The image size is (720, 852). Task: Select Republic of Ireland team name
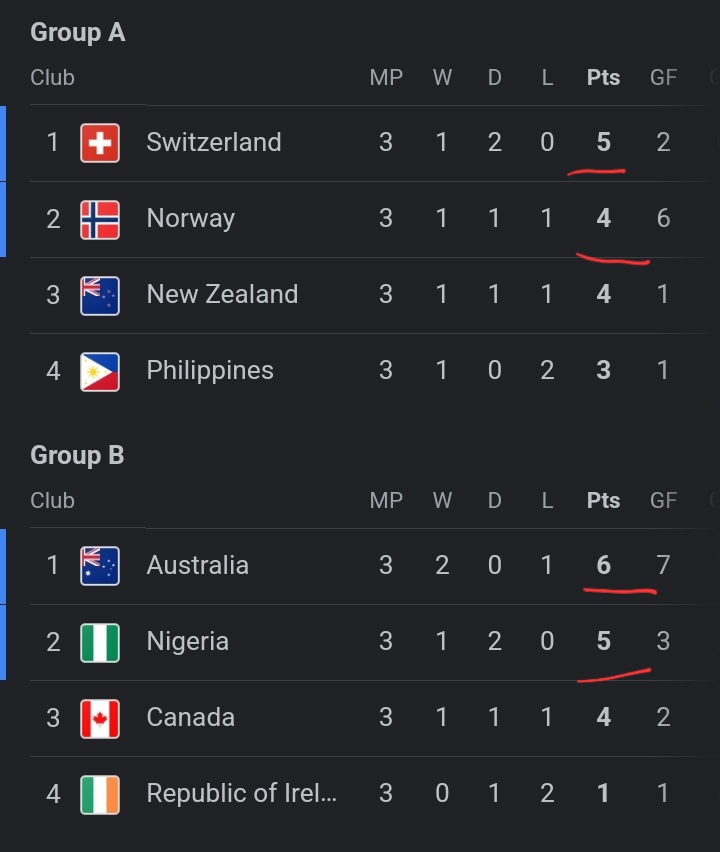coord(242,793)
